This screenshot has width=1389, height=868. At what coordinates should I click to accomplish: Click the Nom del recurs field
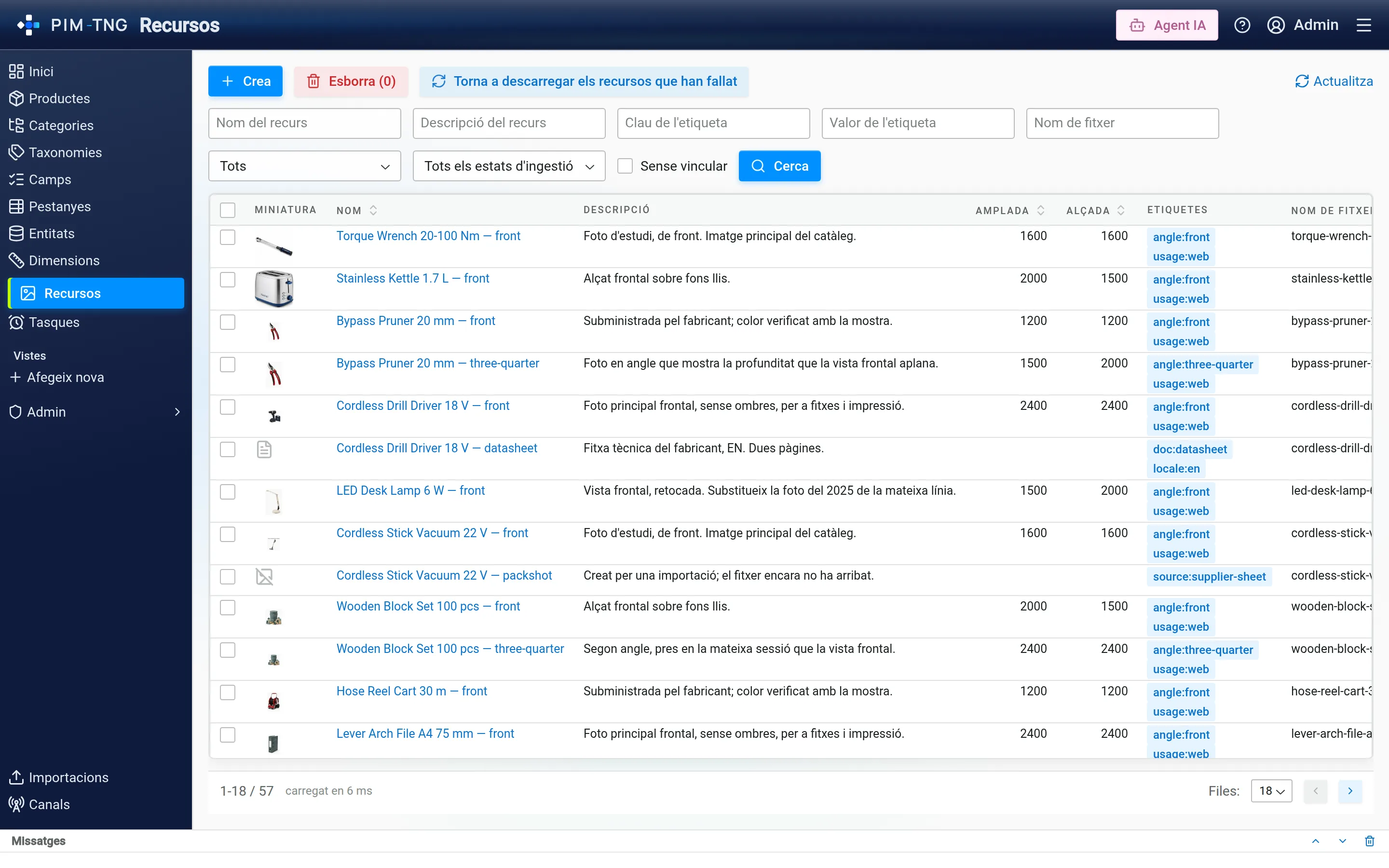304,123
